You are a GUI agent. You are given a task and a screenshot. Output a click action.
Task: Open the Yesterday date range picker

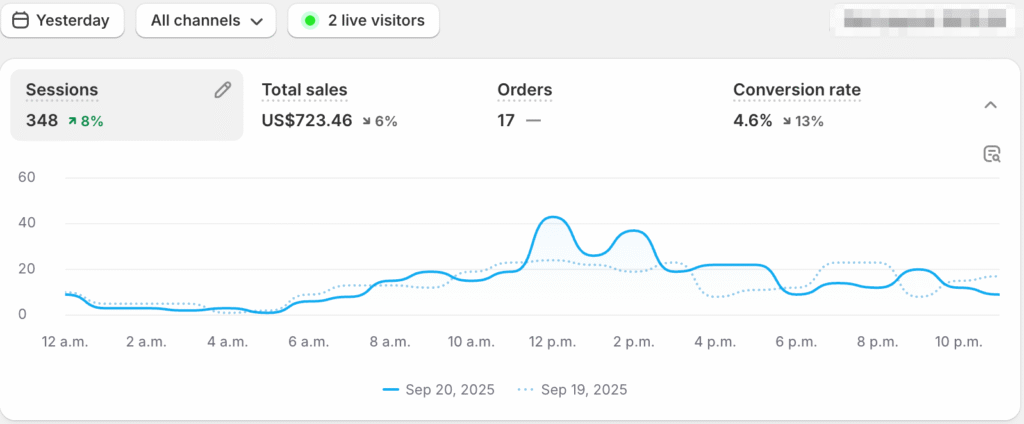tap(62, 20)
